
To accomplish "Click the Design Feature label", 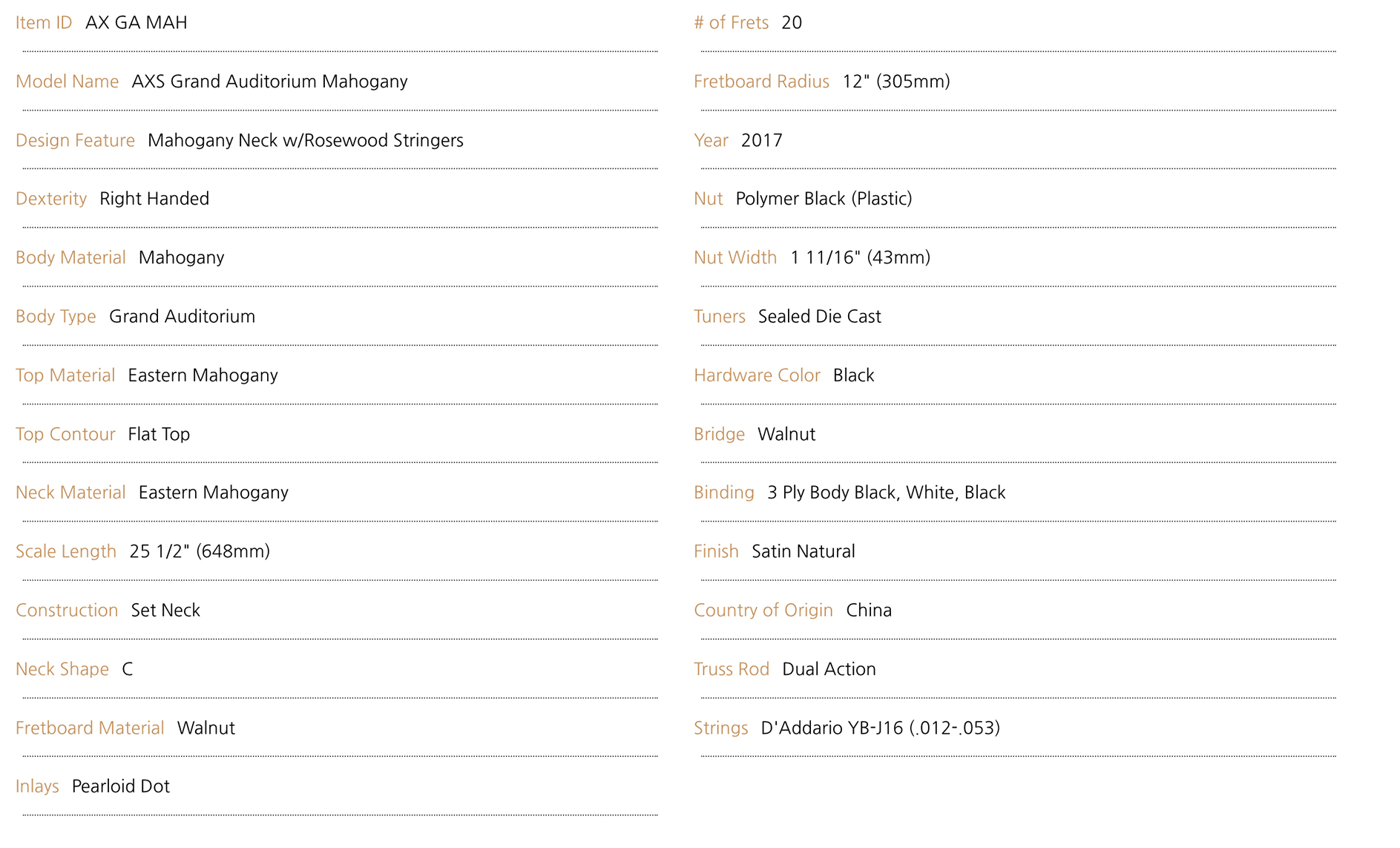I will (x=75, y=140).
